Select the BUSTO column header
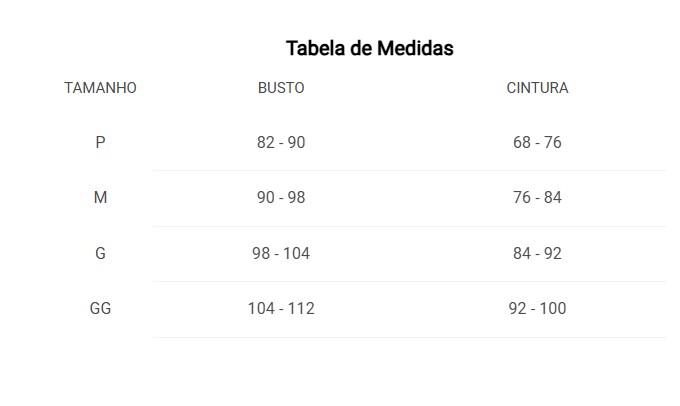The width and height of the screenshot is (680, 406). tap(281, 88)
